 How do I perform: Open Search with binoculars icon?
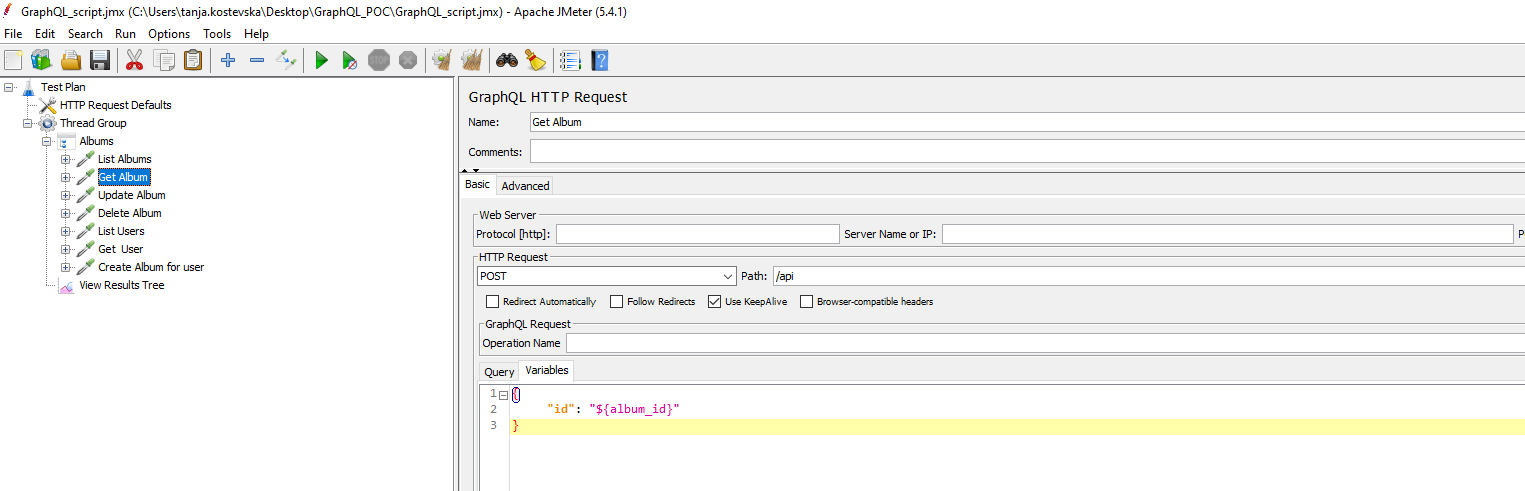[x=506, y=60]
